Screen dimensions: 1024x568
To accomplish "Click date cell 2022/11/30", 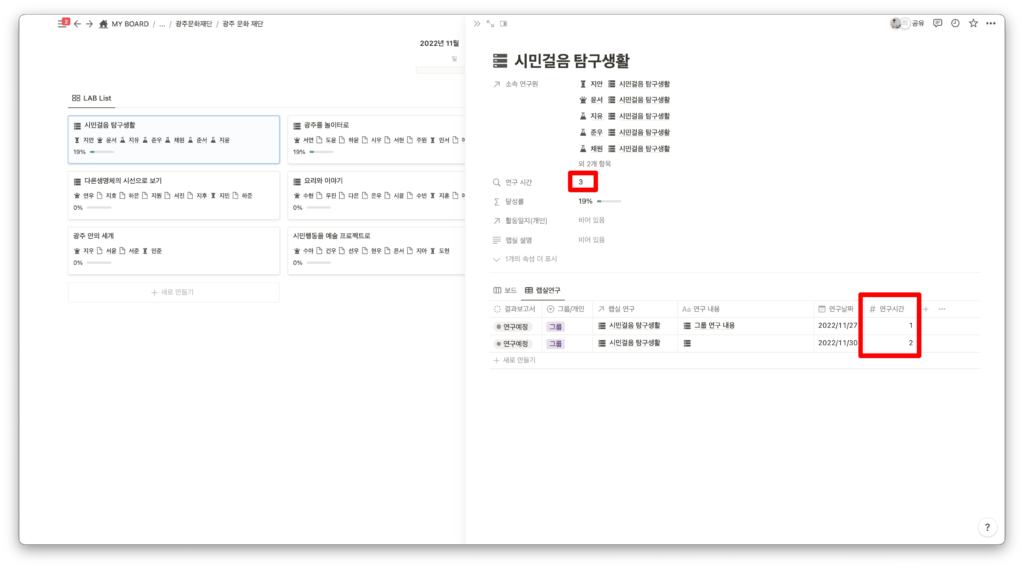I will tap(837, 343).
